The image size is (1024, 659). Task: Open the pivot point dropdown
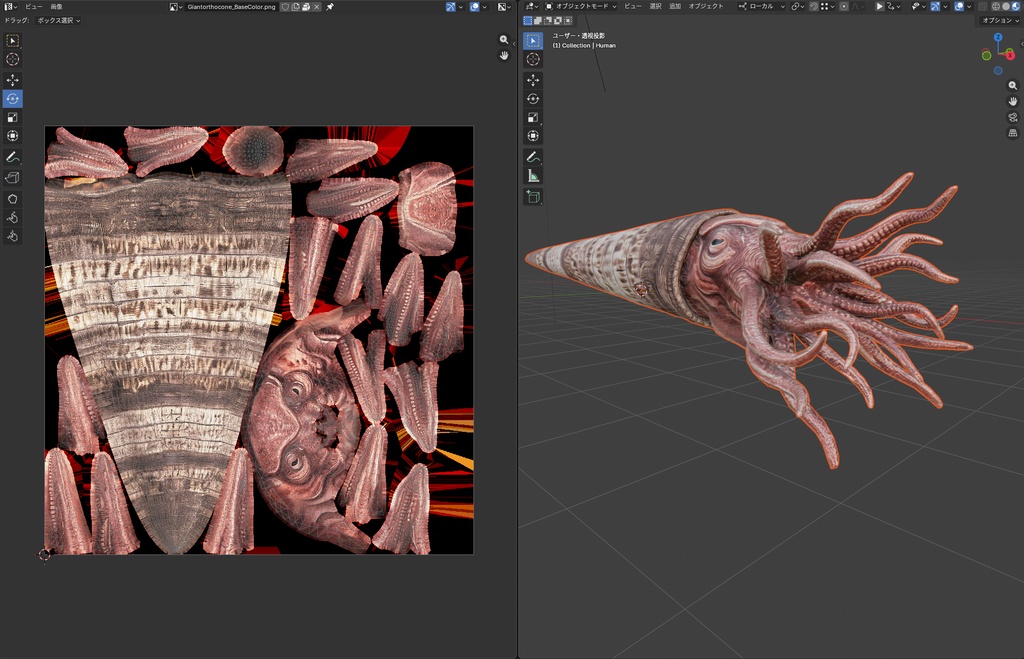click(x=797, y=7)
